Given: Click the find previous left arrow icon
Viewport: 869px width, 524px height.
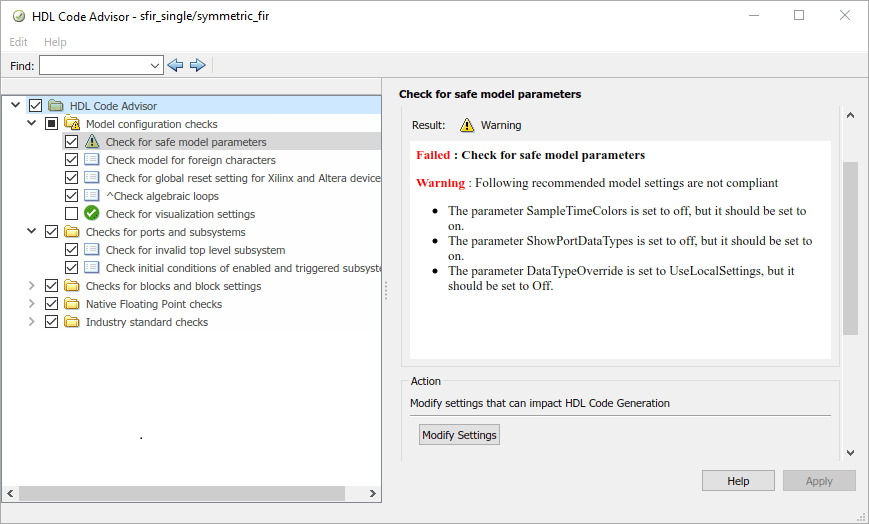Looking at the screenshot, I should click(x=175, y=65).
